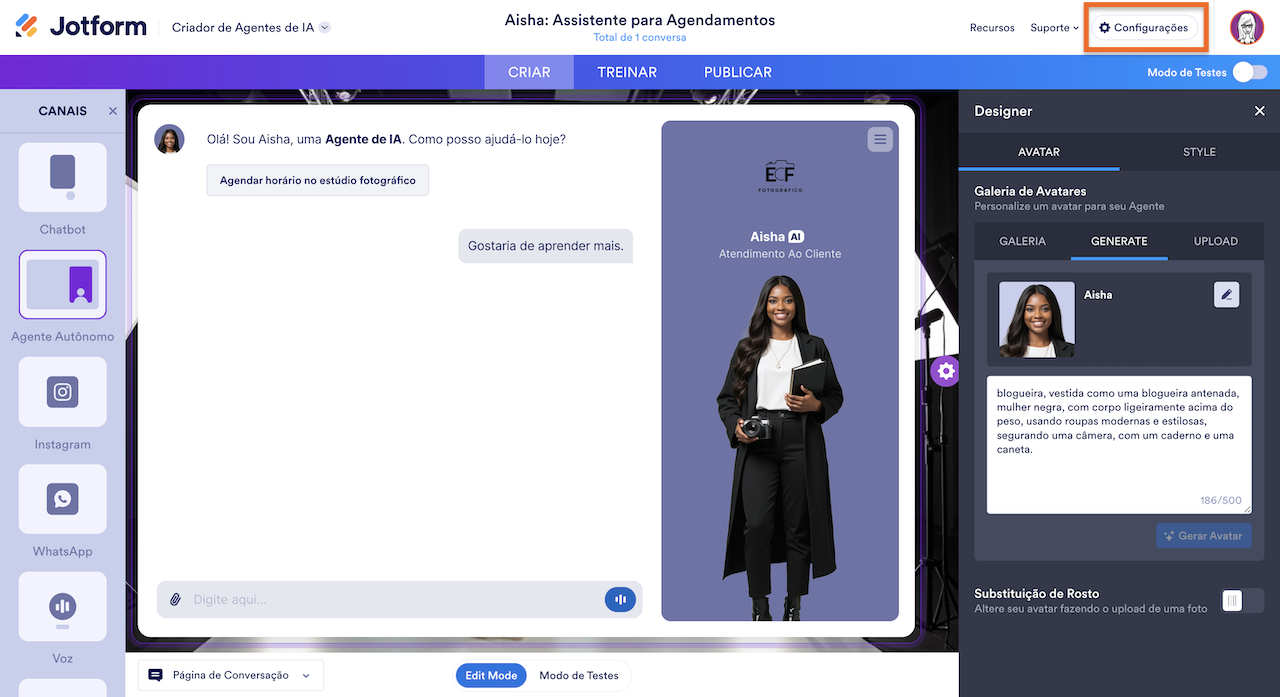Click the 'Gostaria de aprender mais.' message bubble
Image resolution: width=1280 pixels, height=697 pixels.
point(546,245)
